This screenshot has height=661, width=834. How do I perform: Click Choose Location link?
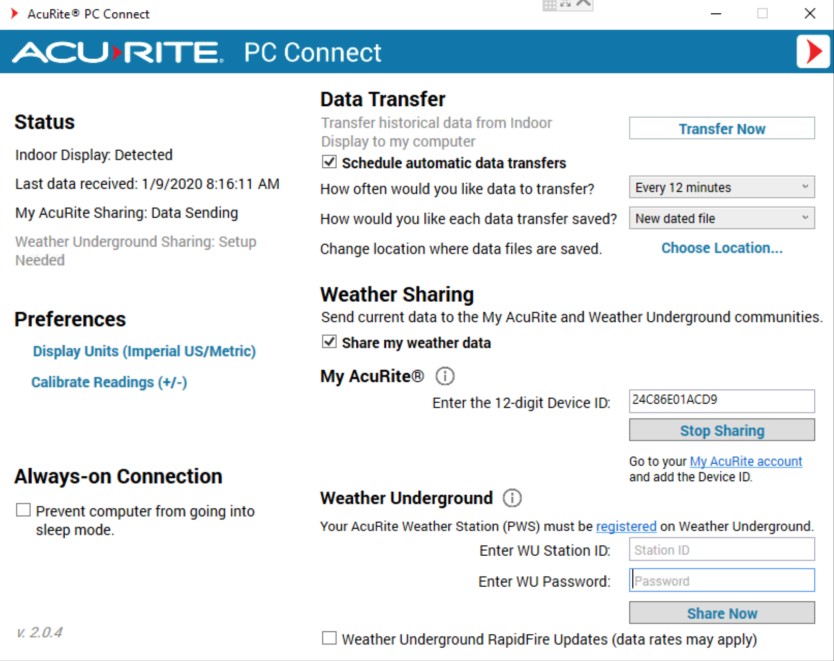point(722,248)
